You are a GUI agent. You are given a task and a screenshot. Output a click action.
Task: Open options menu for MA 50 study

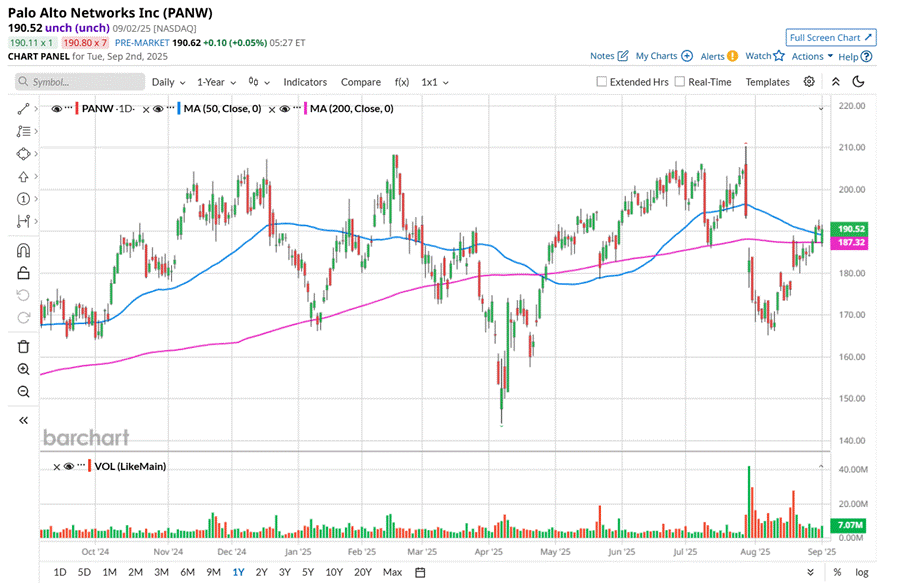coord(170,108)
